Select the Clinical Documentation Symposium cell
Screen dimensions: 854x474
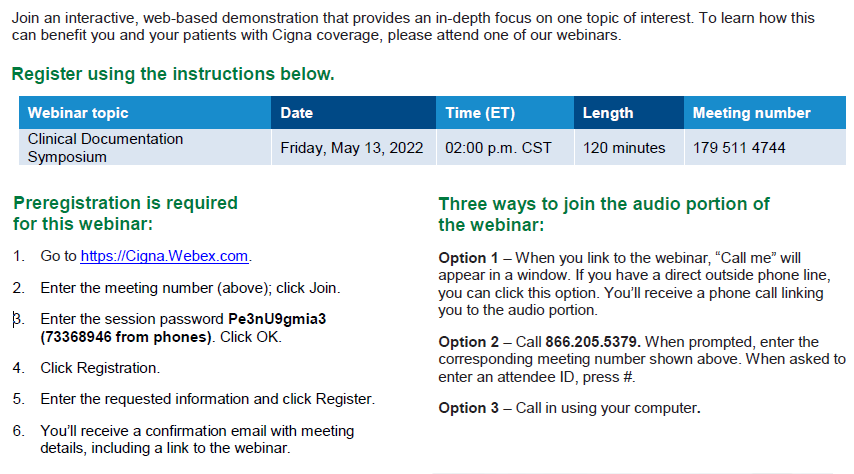pyautogui.click(x=106, y=148)
